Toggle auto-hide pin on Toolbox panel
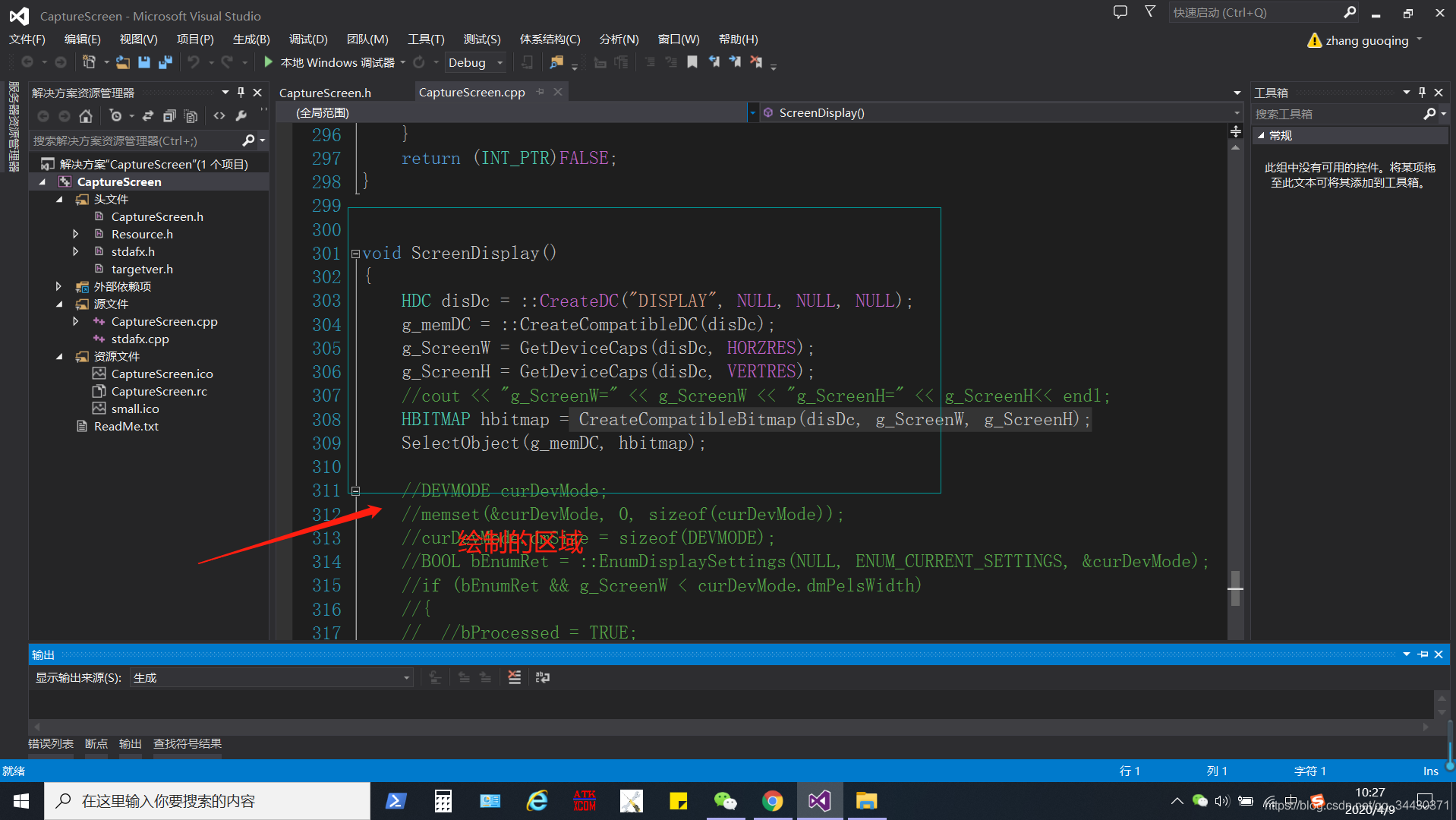This screenshot has height=820, width=1456. (x=1422, y=92)
